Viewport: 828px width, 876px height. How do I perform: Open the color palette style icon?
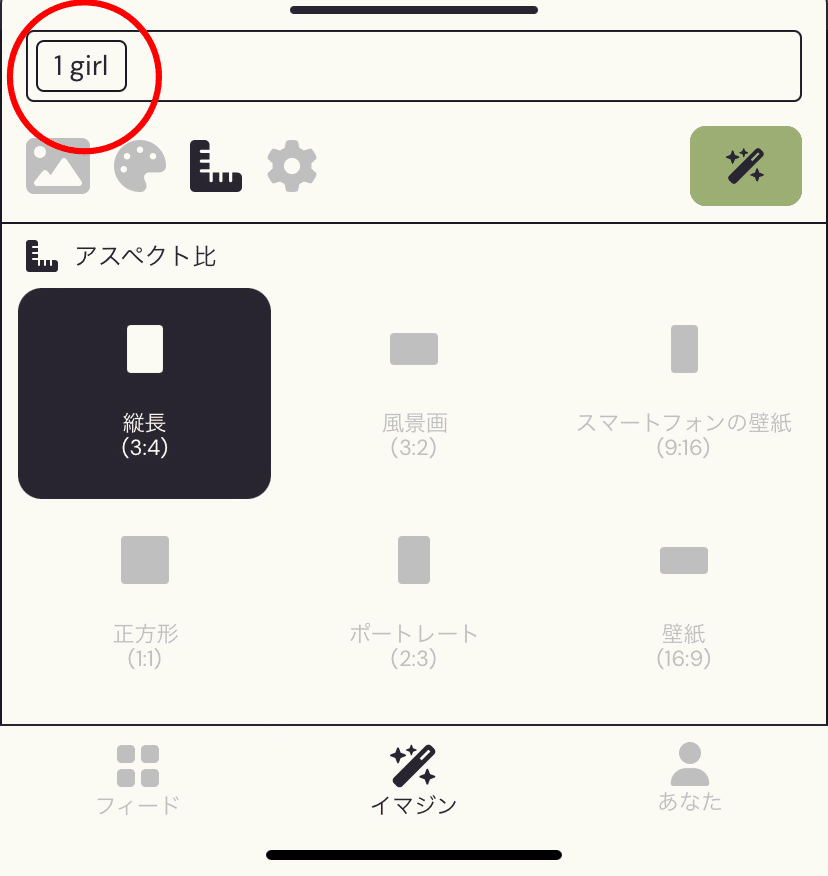click(x=140, y=166)
